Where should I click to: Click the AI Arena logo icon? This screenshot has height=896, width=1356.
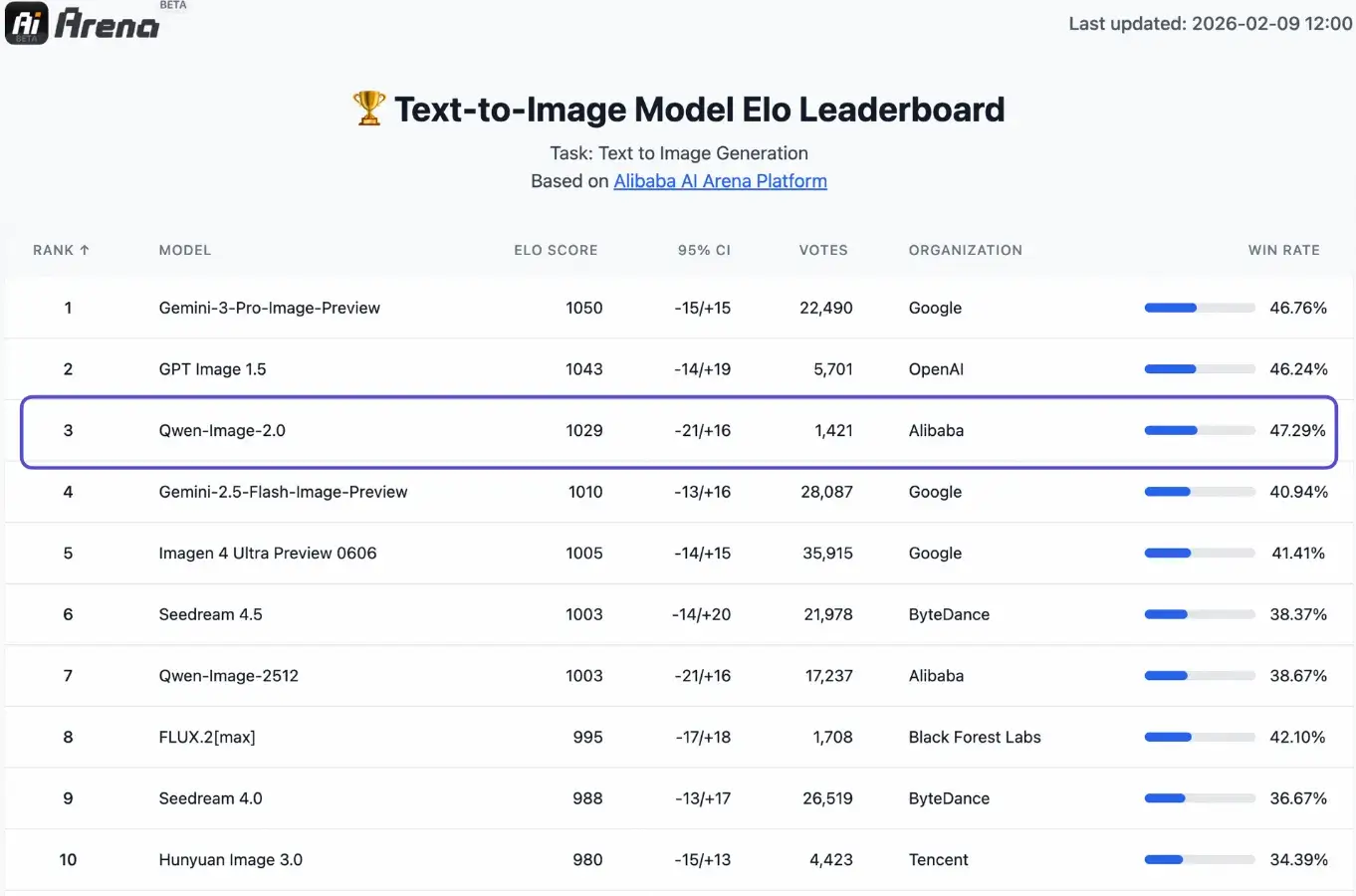[27, 24]
